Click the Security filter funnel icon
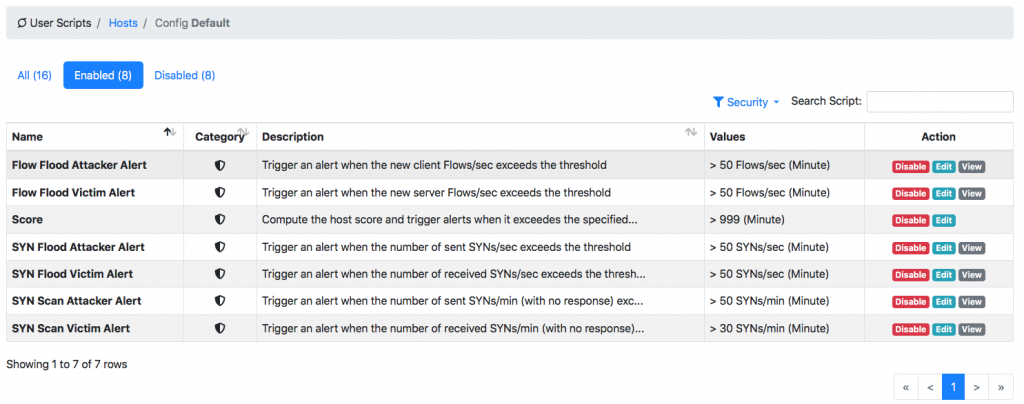 718,102
